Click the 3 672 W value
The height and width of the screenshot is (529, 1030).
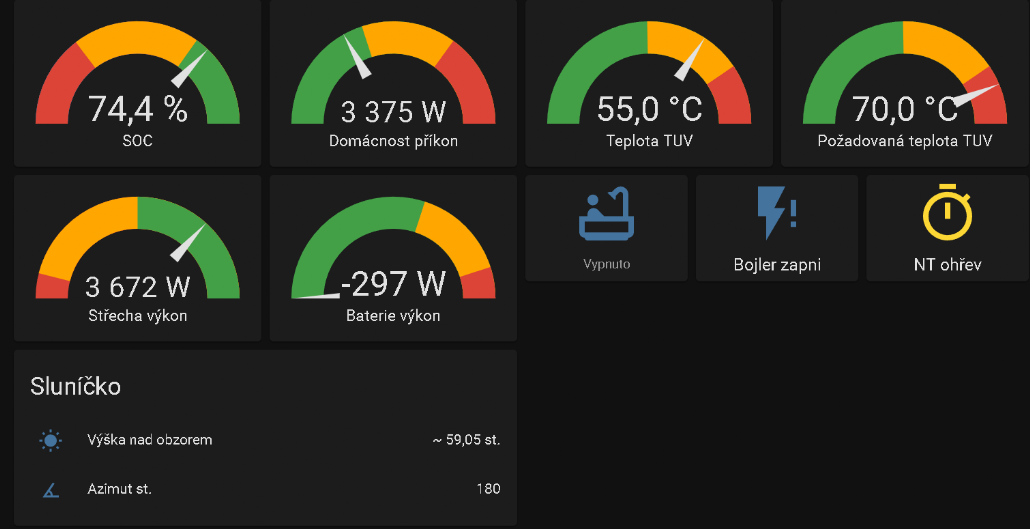point(137,287)
